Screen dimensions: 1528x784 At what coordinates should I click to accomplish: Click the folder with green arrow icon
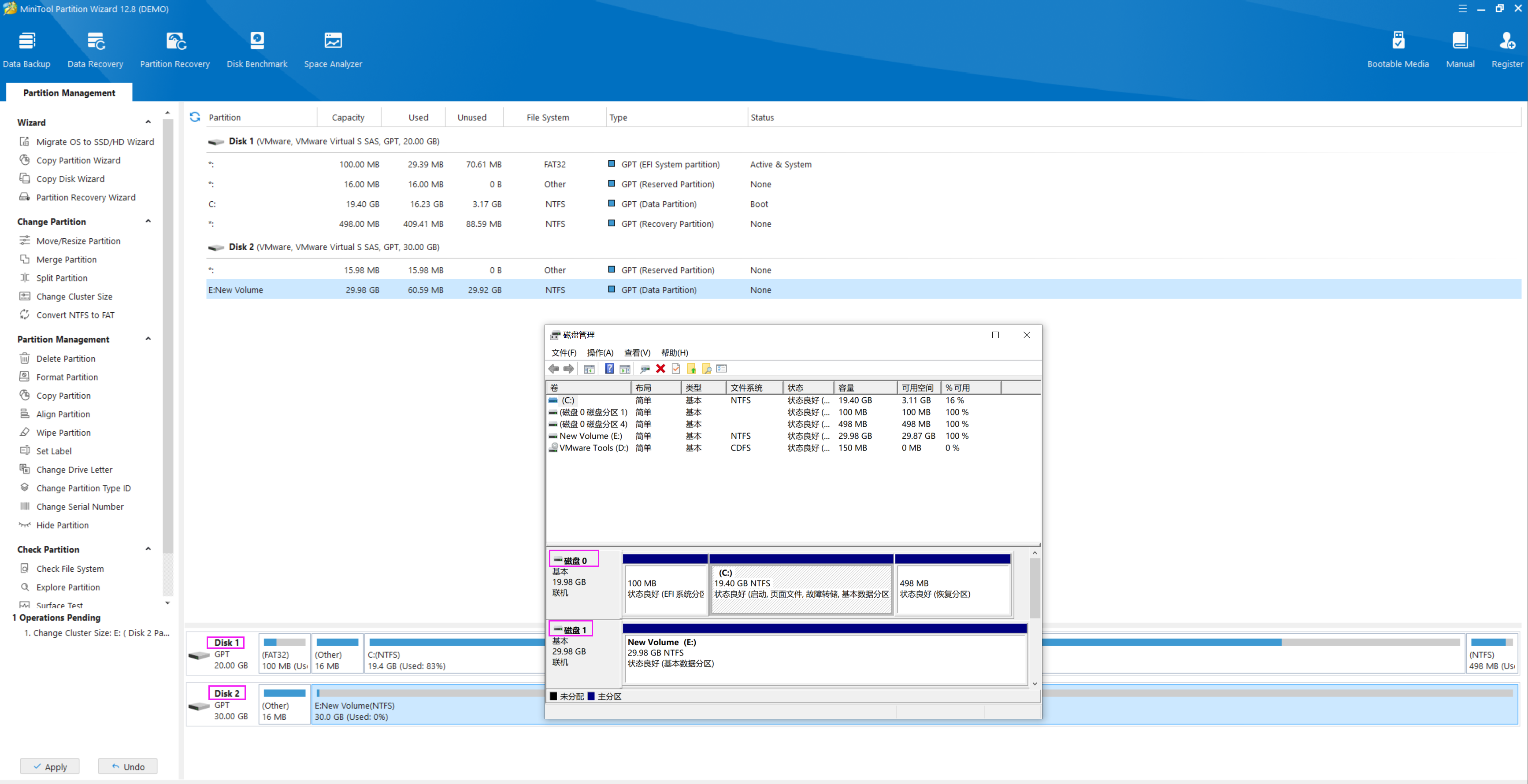pyautogui.click(x=691, y=369)
